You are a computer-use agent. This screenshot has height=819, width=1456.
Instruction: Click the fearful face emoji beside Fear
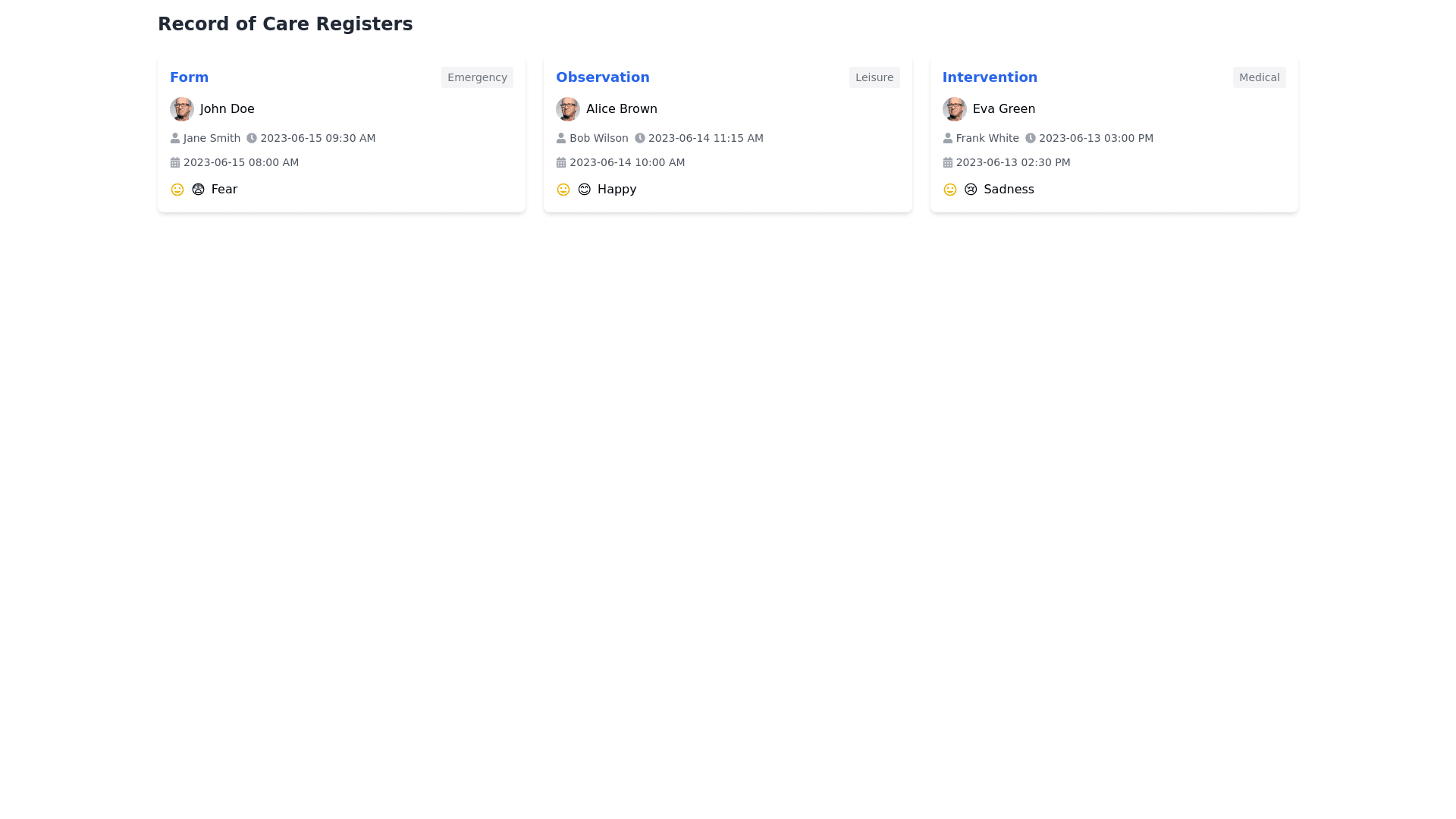coord(198,190)
